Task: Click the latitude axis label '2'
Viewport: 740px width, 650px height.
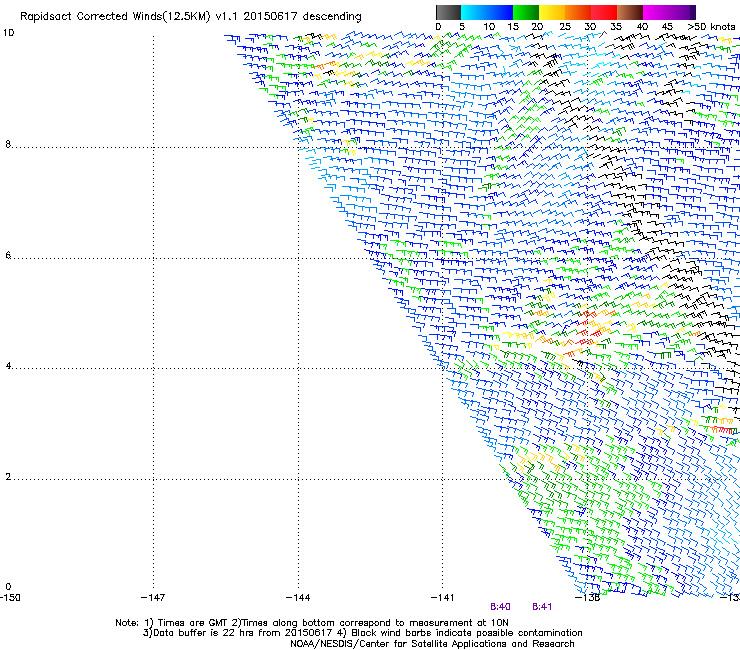Action: pyautogui.click(x=8, y=477)
